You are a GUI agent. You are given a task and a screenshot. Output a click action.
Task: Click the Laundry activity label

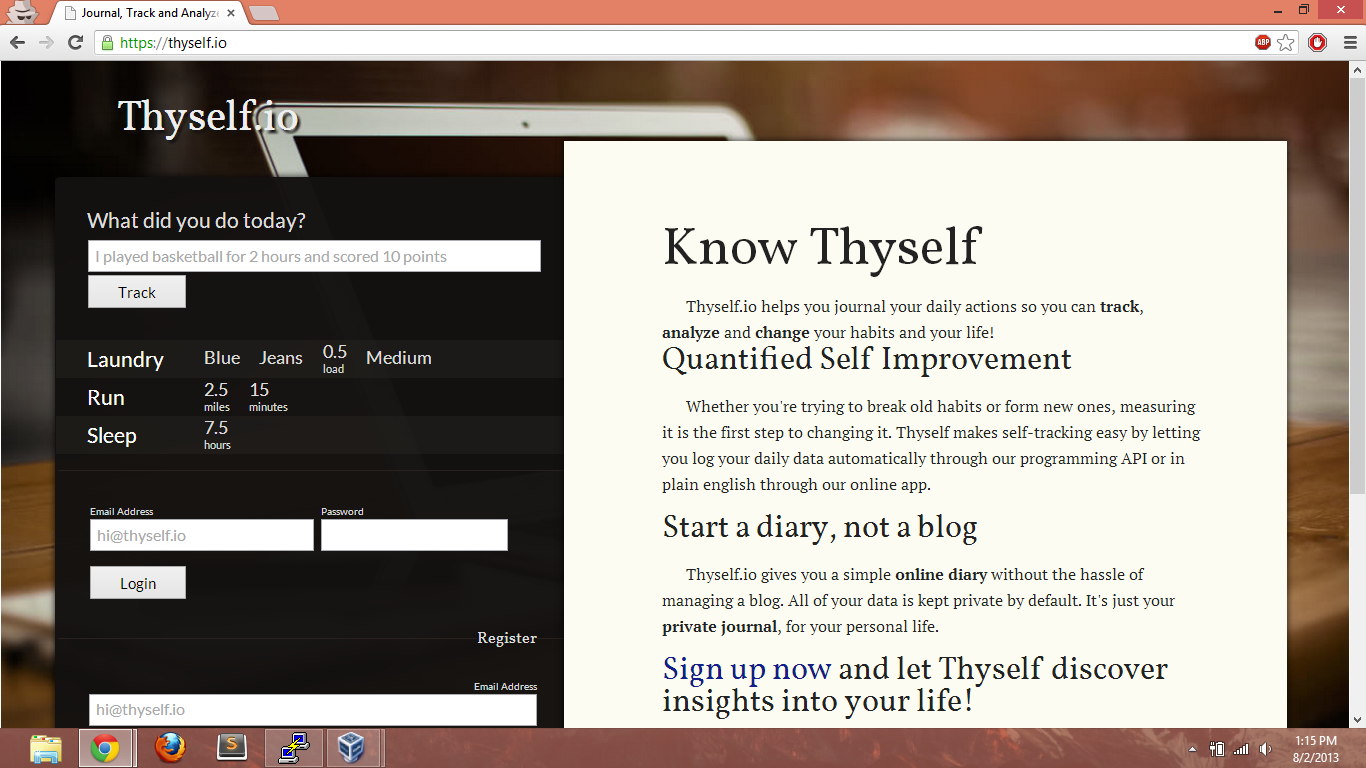point(125,360)
